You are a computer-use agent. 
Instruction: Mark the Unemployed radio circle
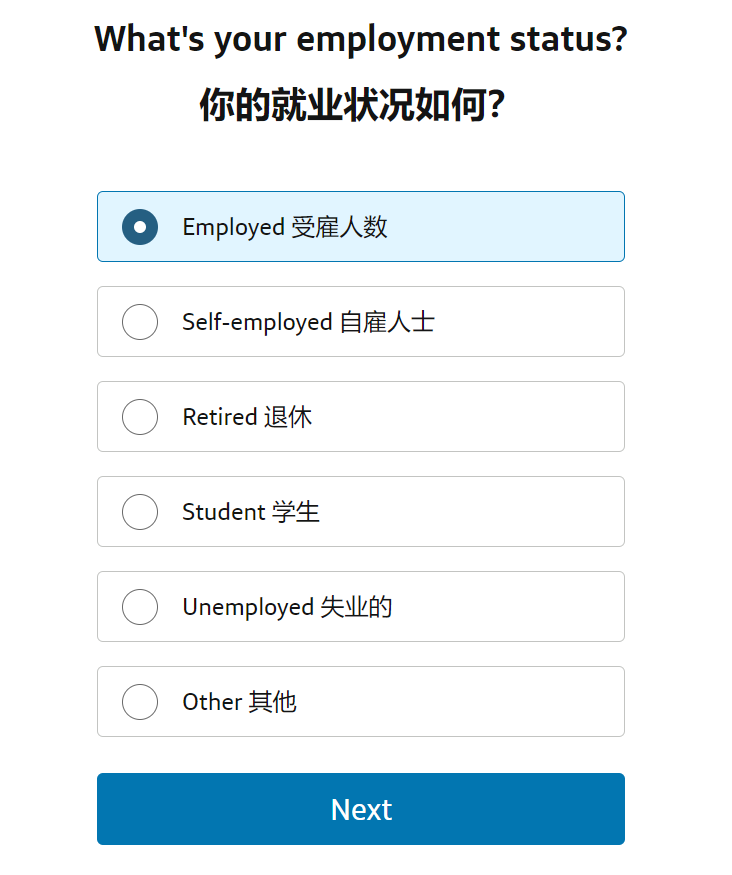click(x=140, y=607)
